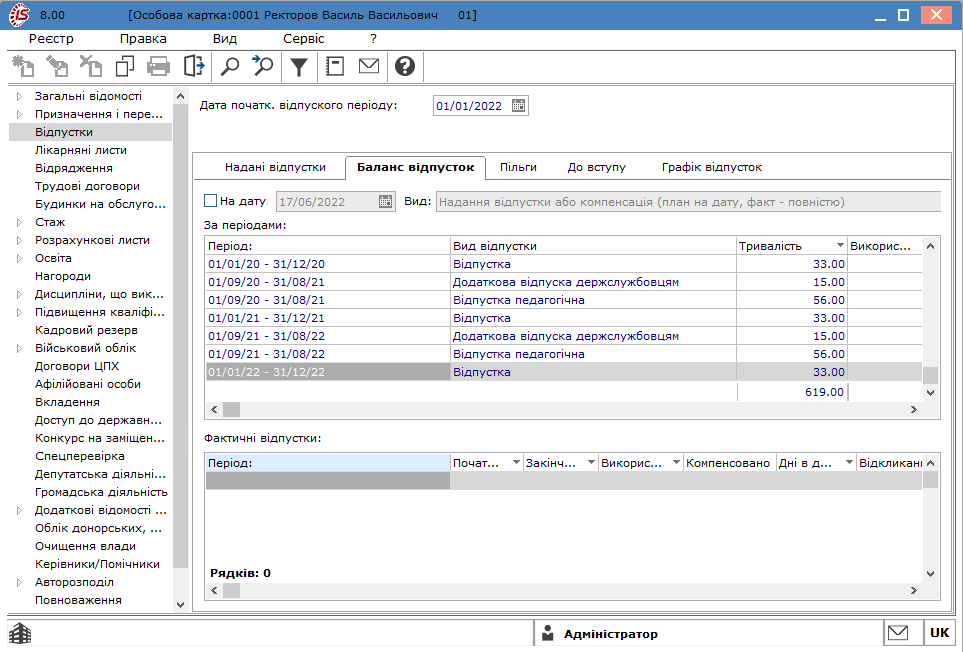Expand the Дисципліни, що вик... tree node
The height and width of the screenshot is (652, 963).
pos(20,294)
